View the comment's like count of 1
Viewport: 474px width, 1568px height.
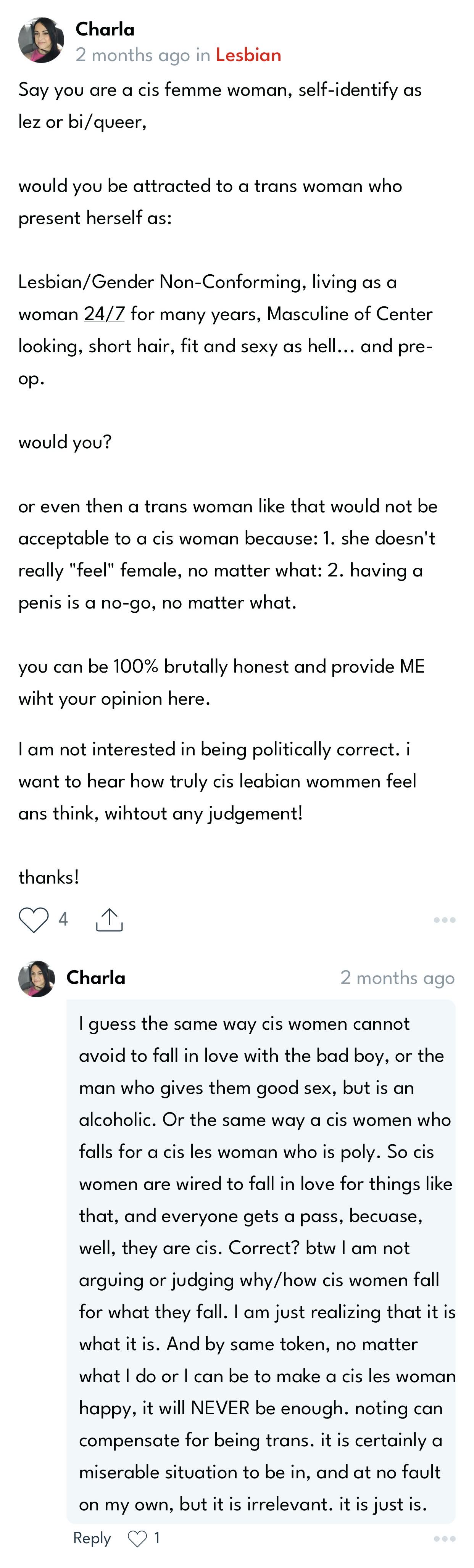pos(156,1538)
